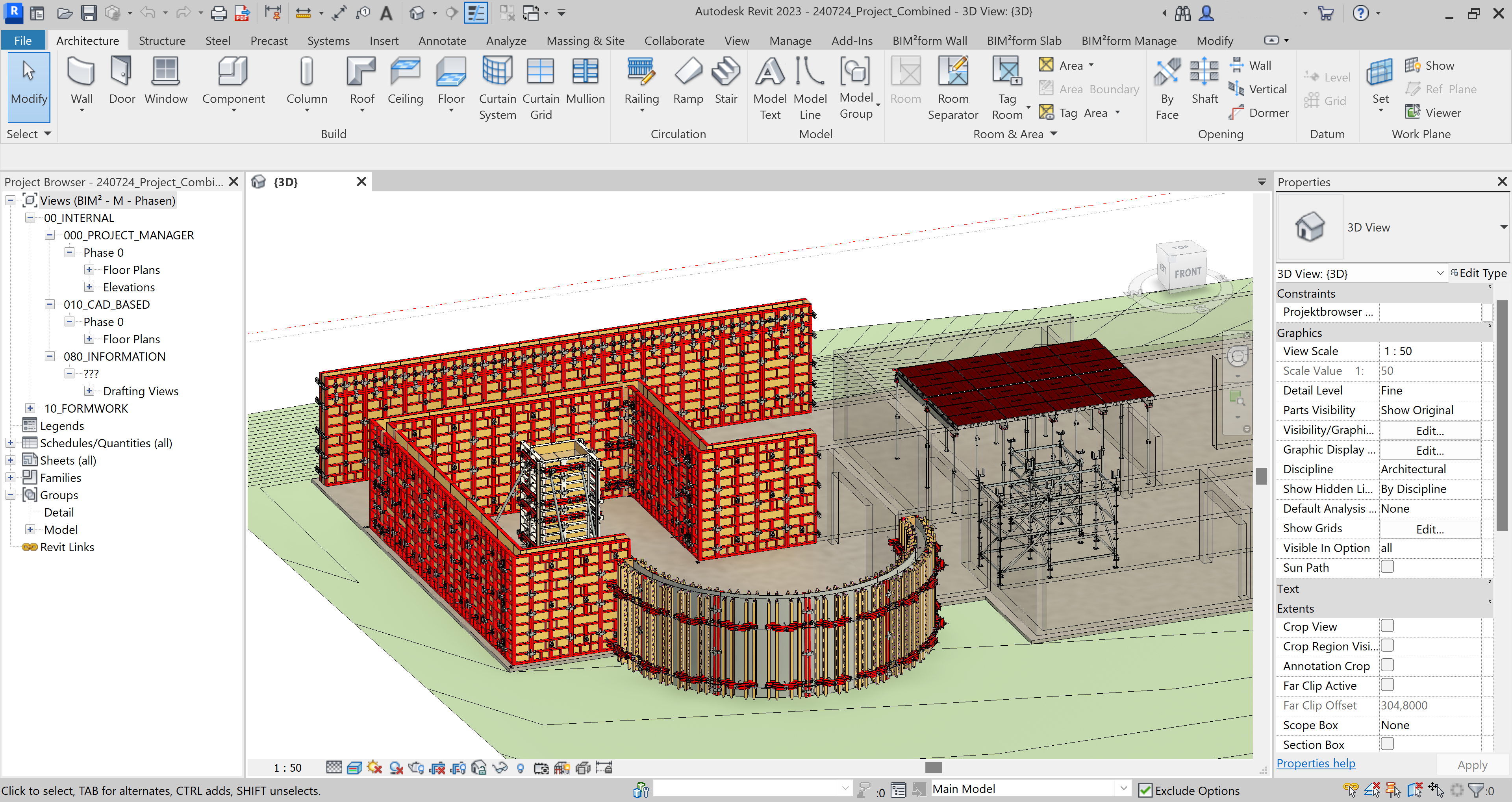Expand Floor Plans under 010_CAD_BASED
The height and width of the screenshot is (802, 1512).
pos(89,339)
